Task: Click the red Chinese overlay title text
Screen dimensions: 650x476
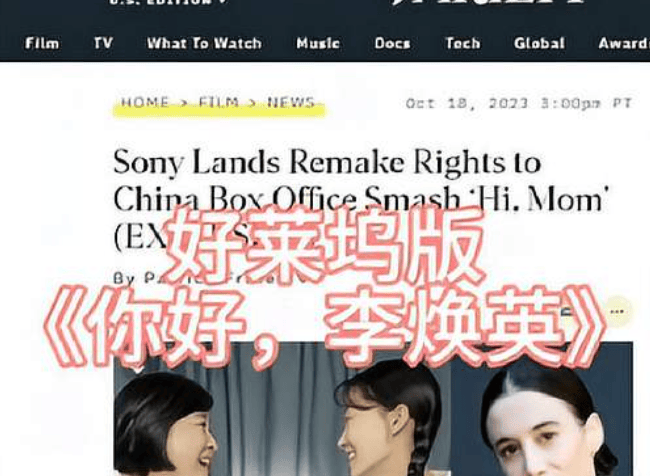Action: point(323,286)
